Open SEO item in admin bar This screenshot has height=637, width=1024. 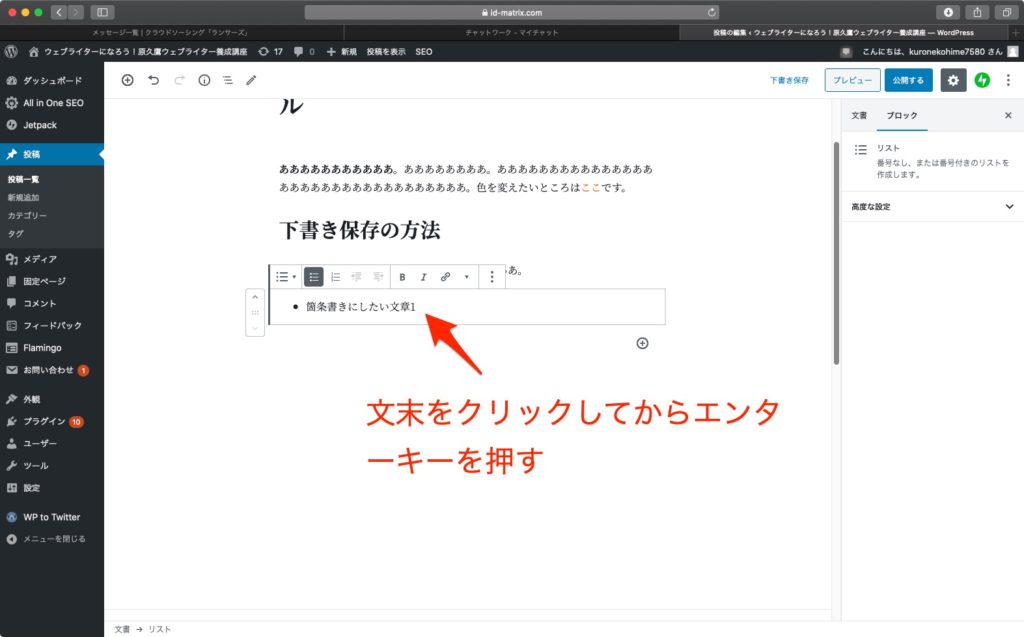(x=424, y=52)
